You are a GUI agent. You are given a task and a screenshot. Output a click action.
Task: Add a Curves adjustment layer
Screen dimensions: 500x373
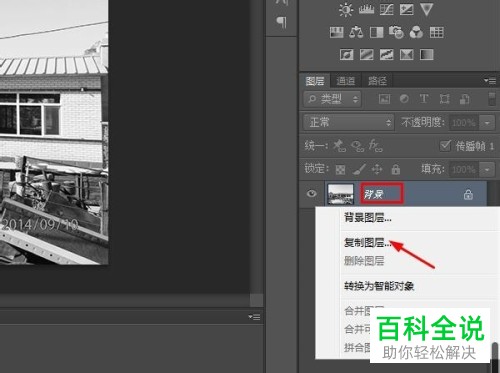click(387, 10)
